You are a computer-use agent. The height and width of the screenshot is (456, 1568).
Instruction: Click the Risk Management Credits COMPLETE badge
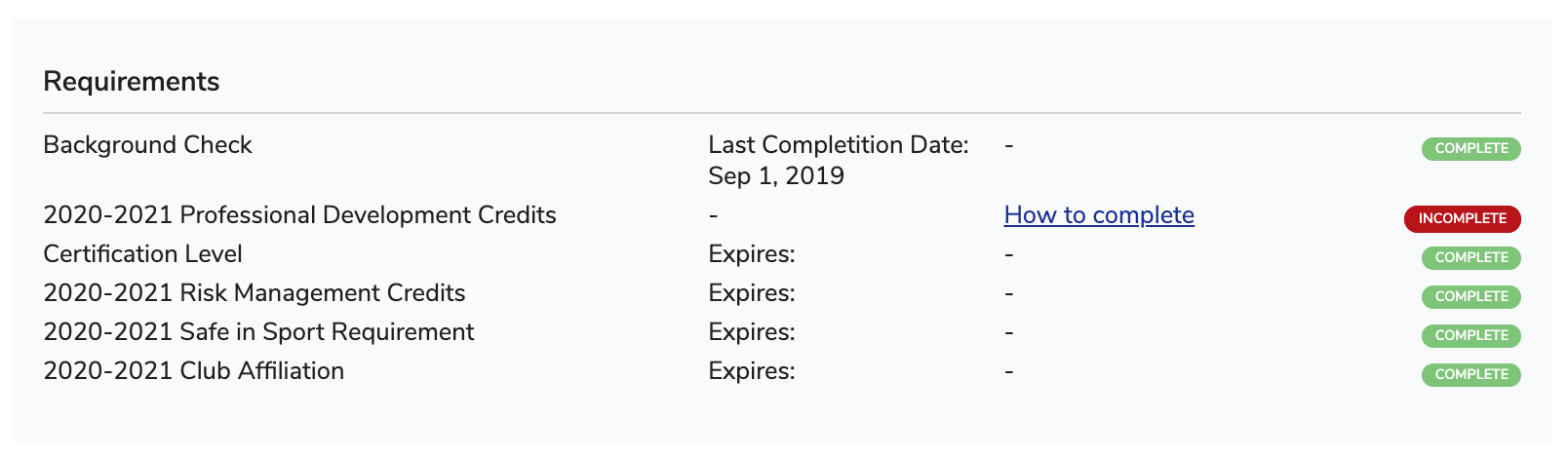click(x=1470, y=297)
